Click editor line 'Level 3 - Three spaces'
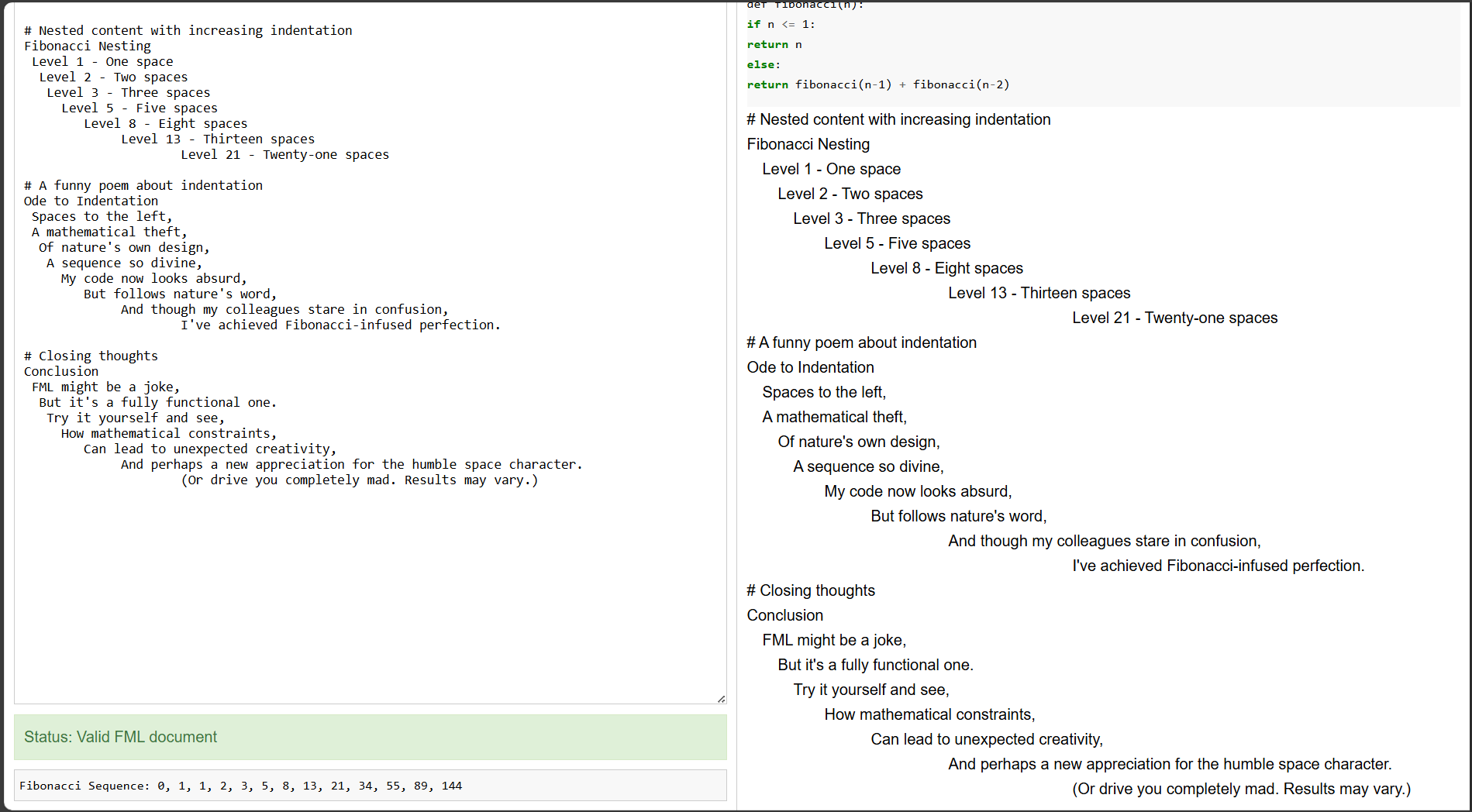The image size is (1472, 812). (x=129, y=93)
